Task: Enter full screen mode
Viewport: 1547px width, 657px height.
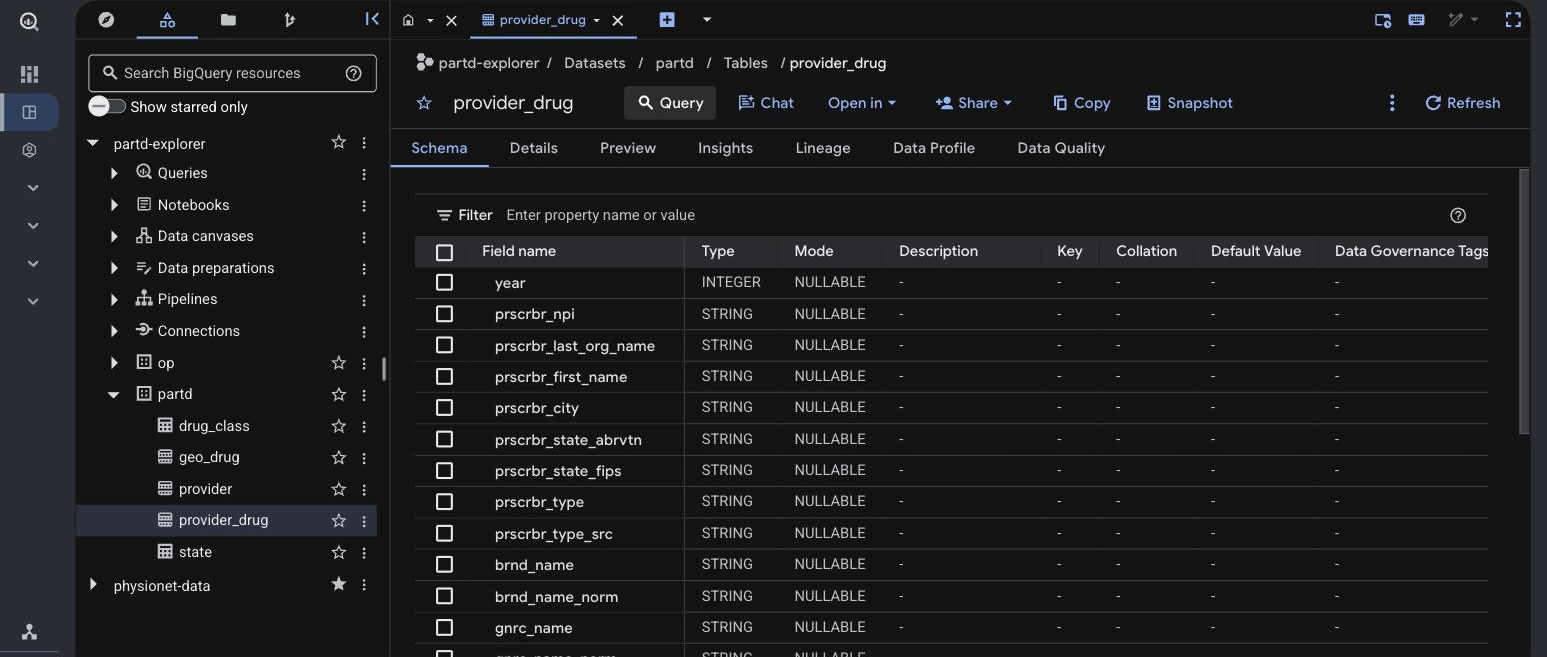Action: pyautogui.click(x=1513, y=19)
